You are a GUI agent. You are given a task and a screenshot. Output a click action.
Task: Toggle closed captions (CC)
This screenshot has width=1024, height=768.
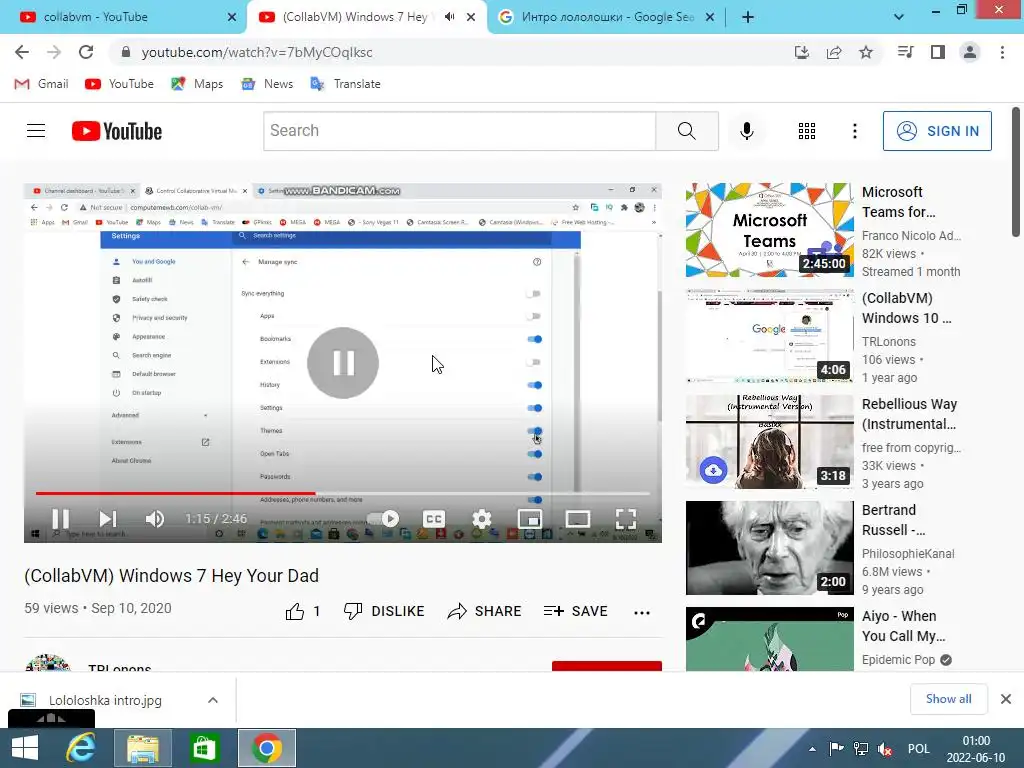[434, 519]
